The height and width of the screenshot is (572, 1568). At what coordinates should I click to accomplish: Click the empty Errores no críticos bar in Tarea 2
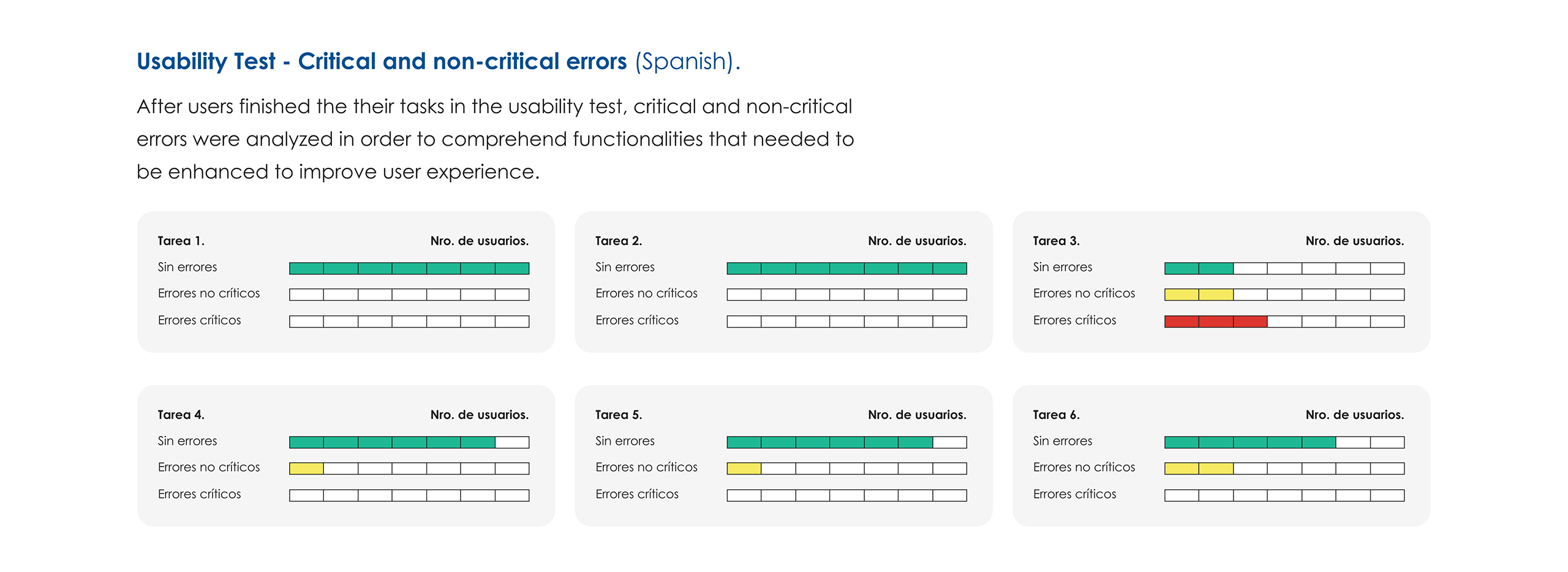[846, 295]
